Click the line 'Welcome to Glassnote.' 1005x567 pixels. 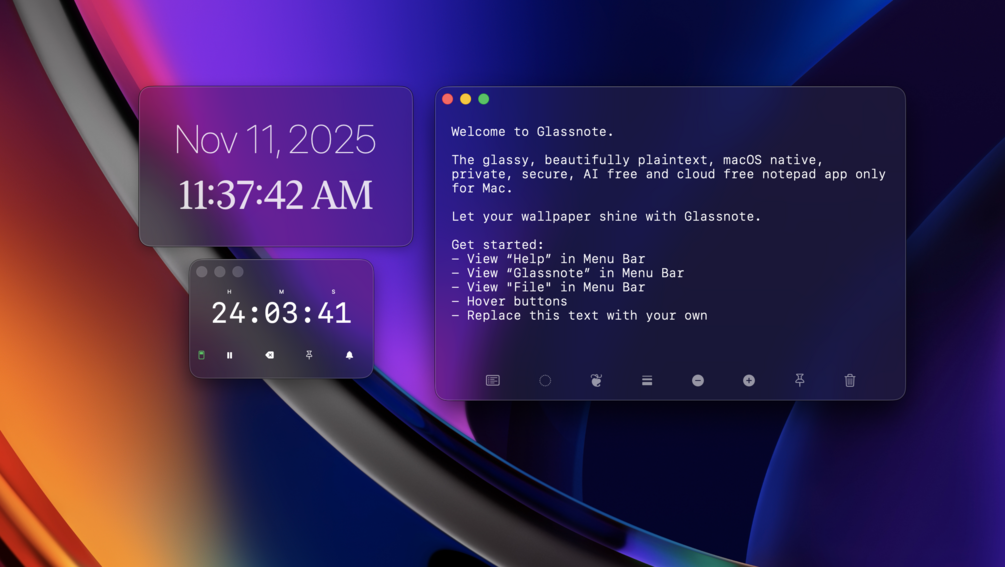(532, 131)
